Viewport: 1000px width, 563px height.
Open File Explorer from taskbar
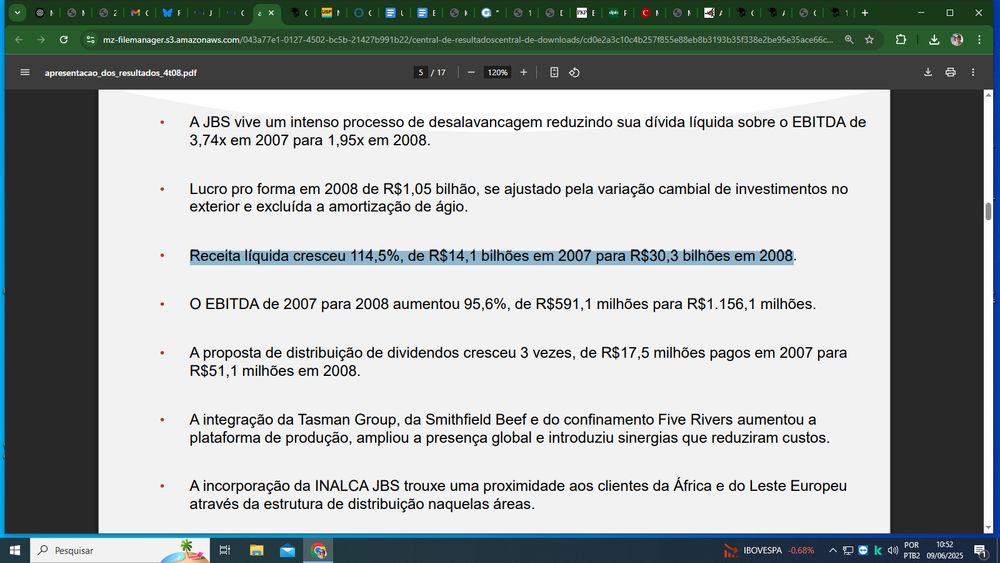(256, 550)
